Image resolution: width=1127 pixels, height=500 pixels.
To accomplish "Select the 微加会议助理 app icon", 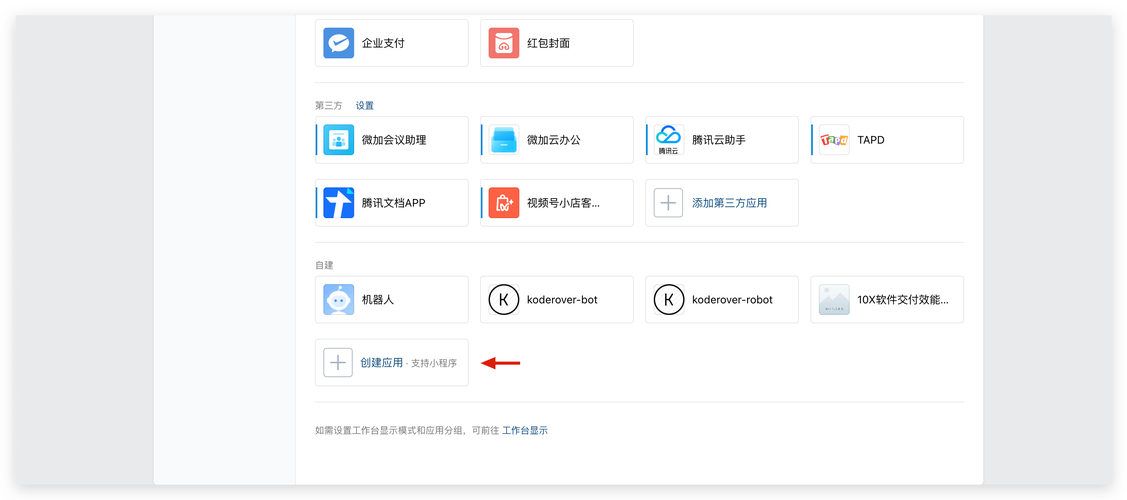I will click(x=339, y=140).
